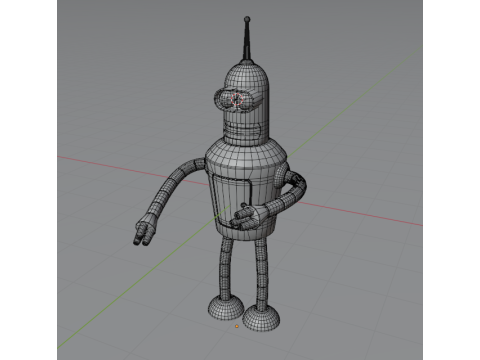The height and width of the screenshot is (360, 480).
Task: Click the robot's antenna tip ball
Action: point(247,19)
